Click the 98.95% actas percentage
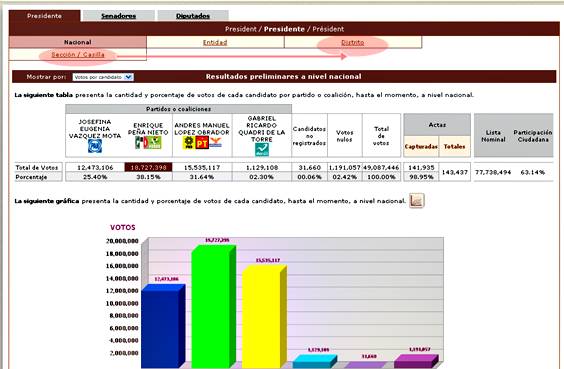 point(421,177)
